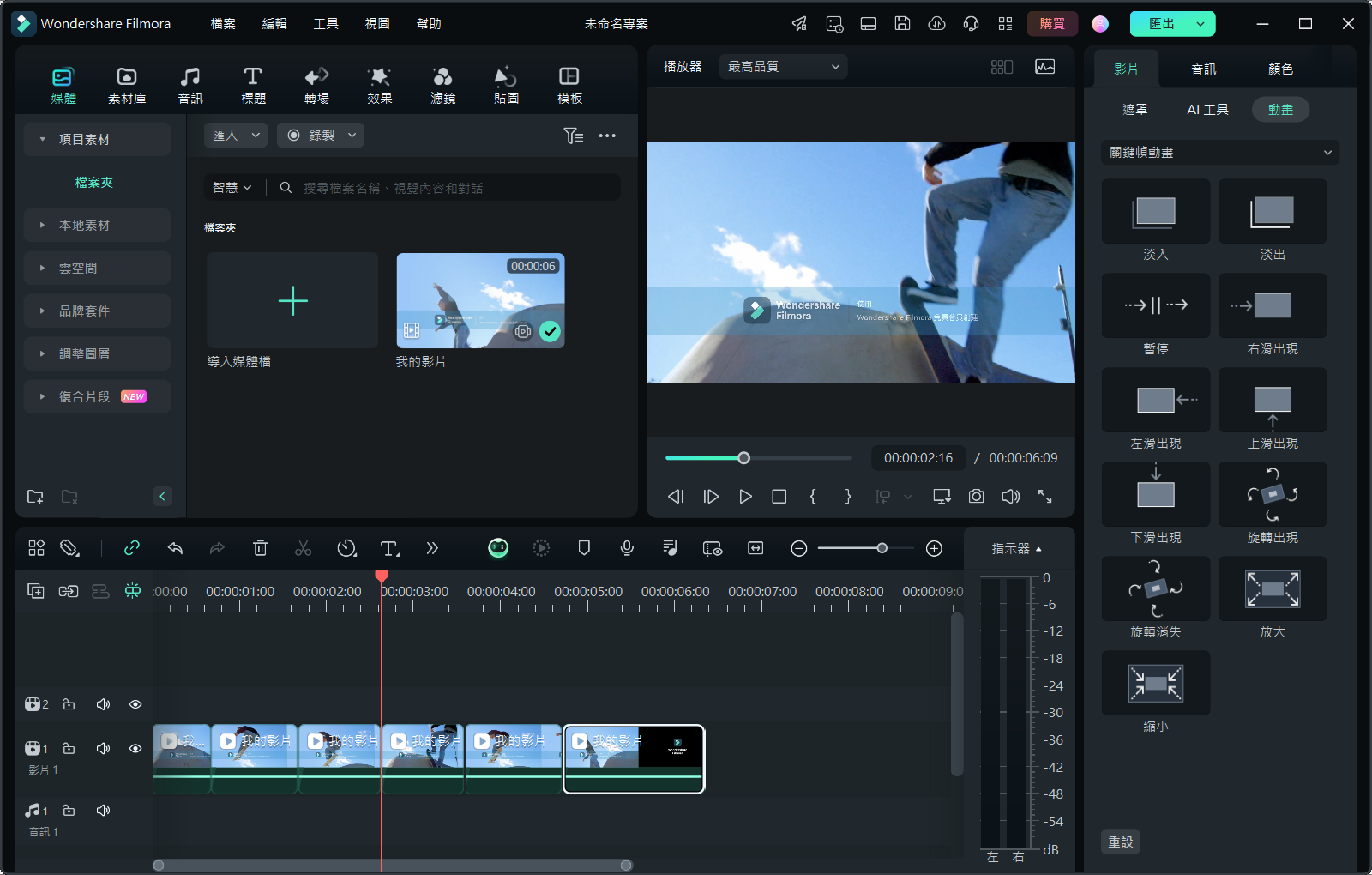Viewport: 1372px width, 875px height.
Task: Switch to the 遮罩 mask sub-tab
Action: click(1134, 110)
